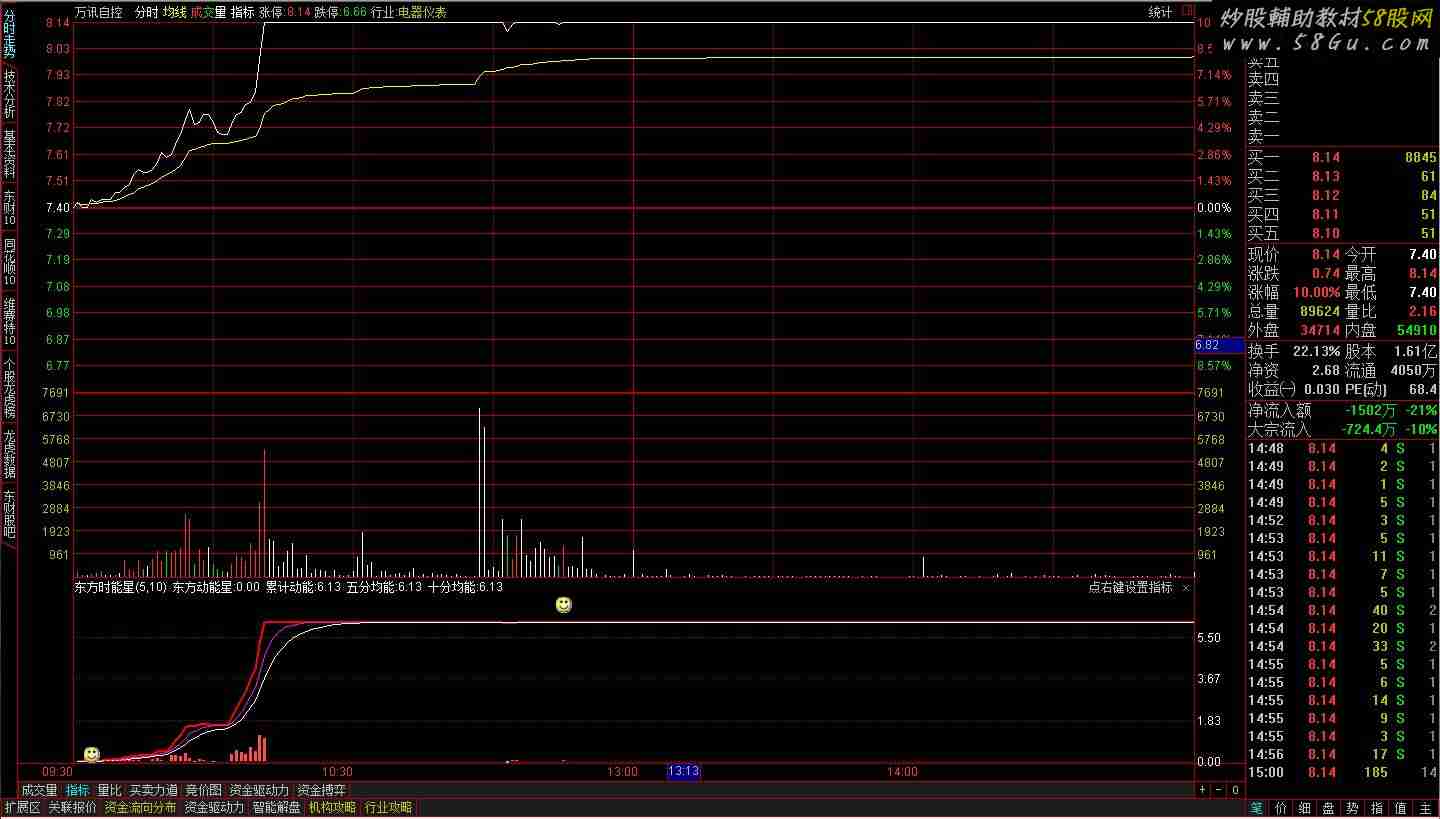
Task: Click the 13:13 time cursor marker
Action: point(684,771)
